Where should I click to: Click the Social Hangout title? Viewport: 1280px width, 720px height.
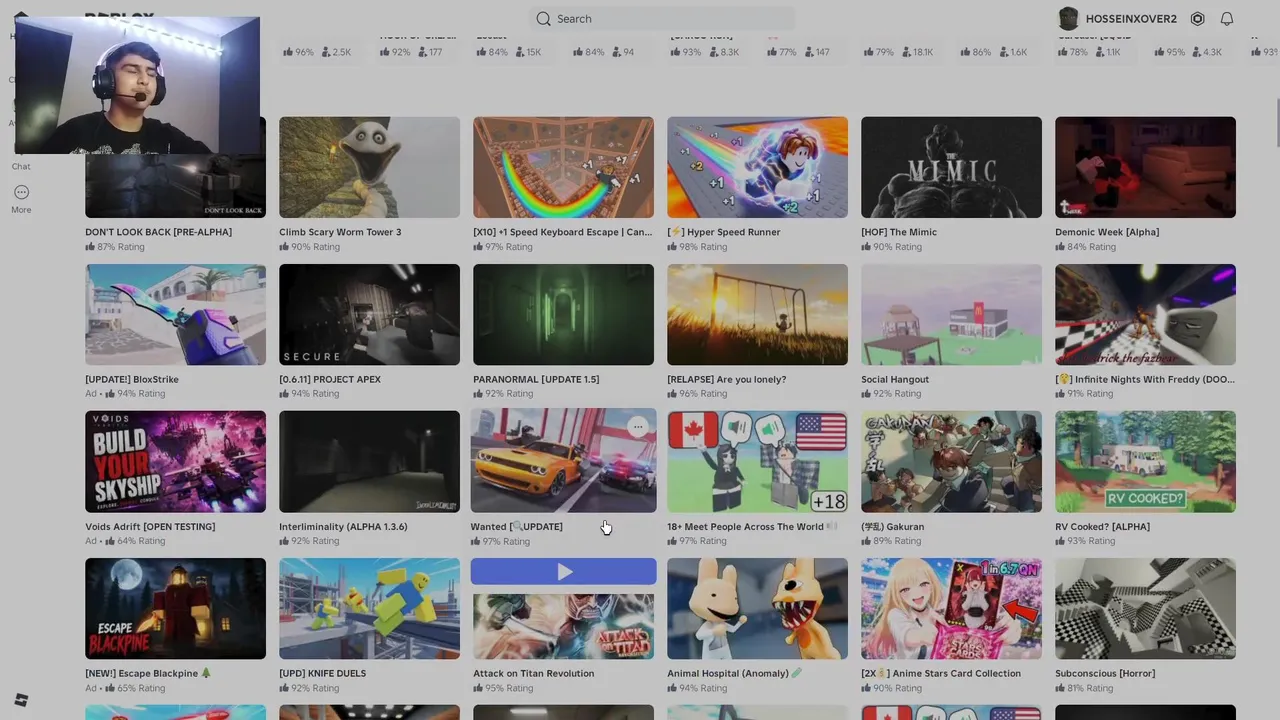pos(895,379)
